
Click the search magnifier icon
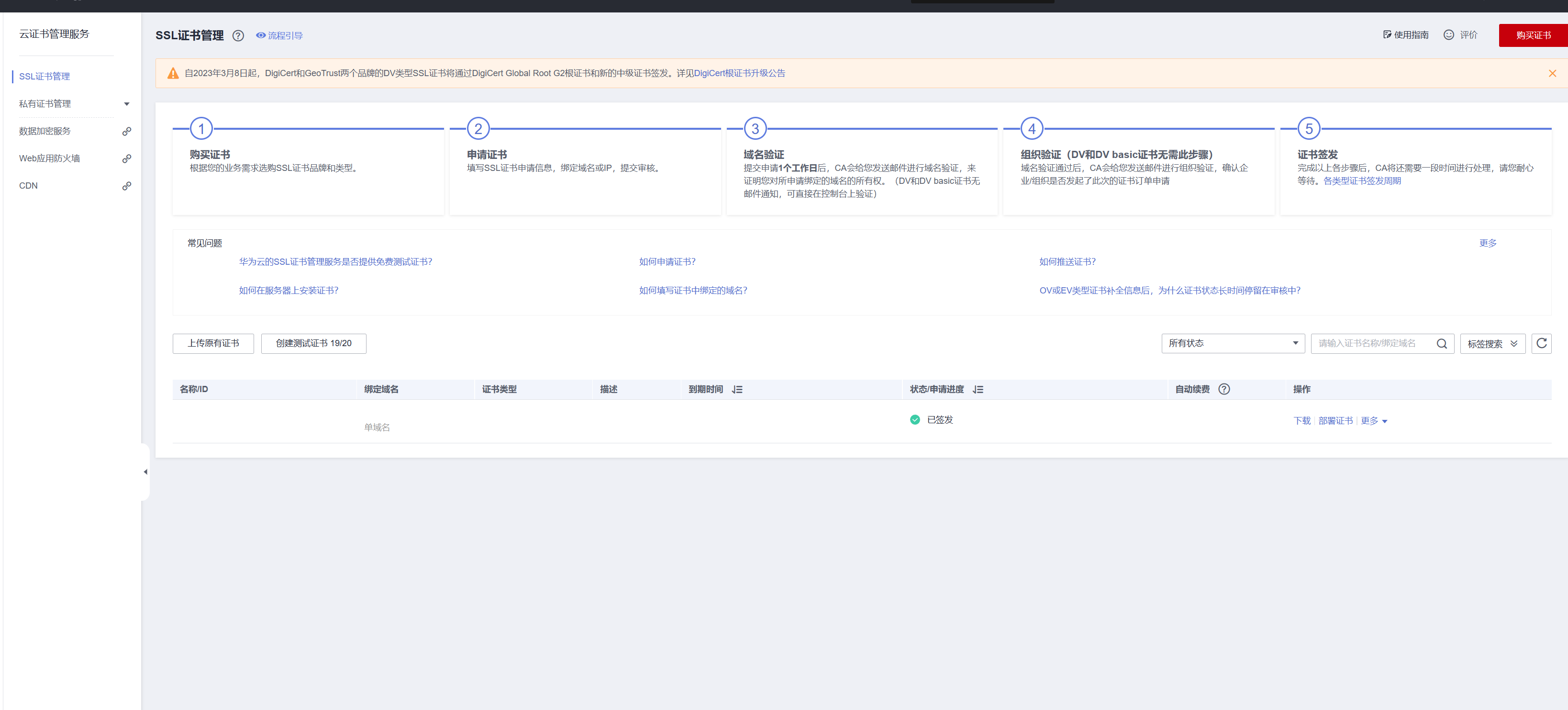pyautogui.click(x=1441, y=343)
